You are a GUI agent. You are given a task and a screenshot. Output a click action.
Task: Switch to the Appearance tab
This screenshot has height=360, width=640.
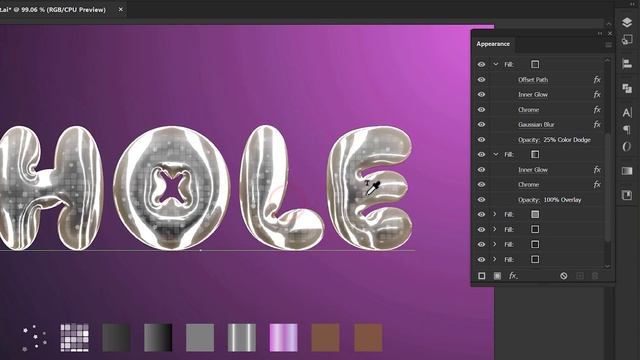pos(493,44)
